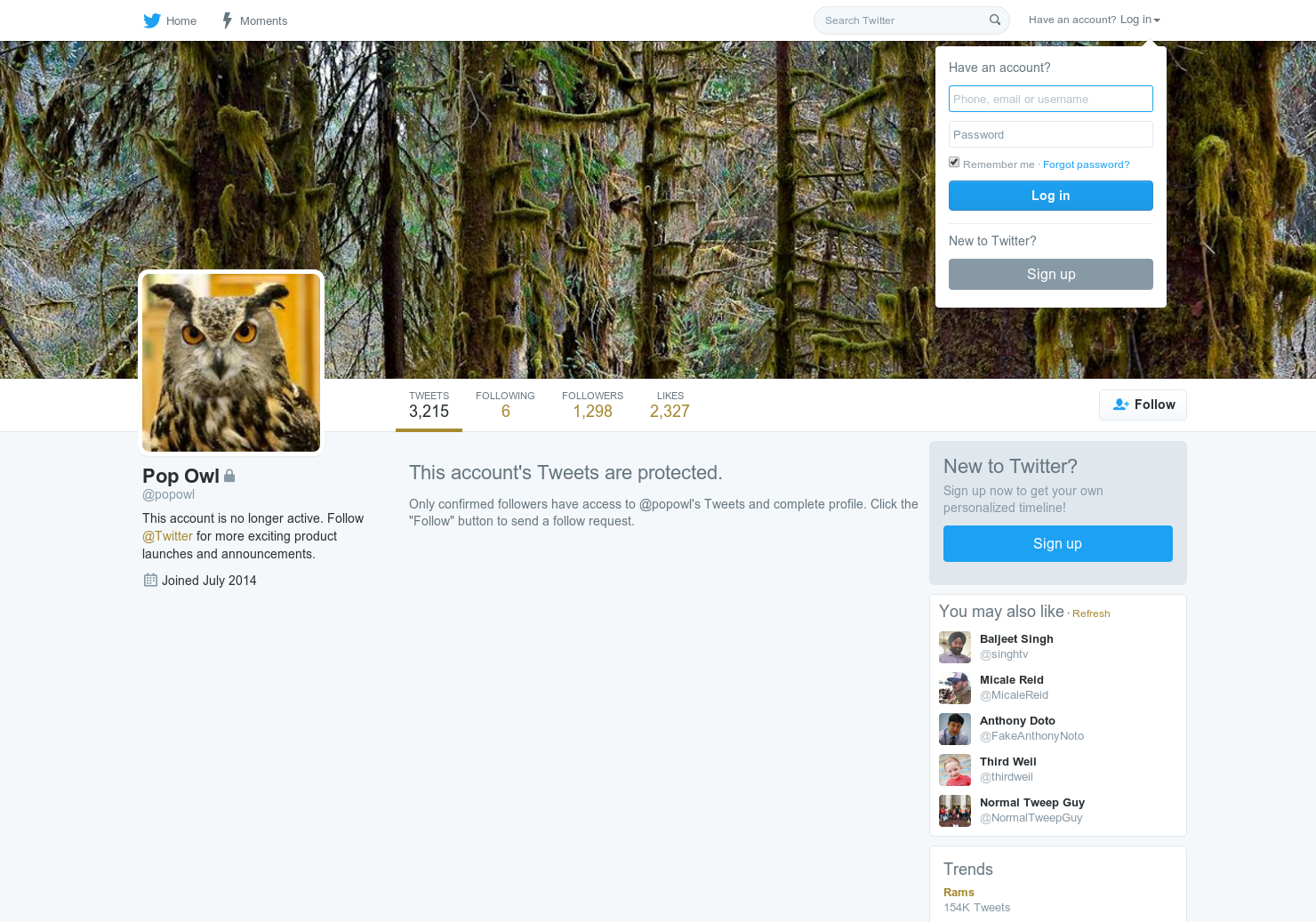
Task: Click the Joined July 2014 text
Action: tap(209, 581)
